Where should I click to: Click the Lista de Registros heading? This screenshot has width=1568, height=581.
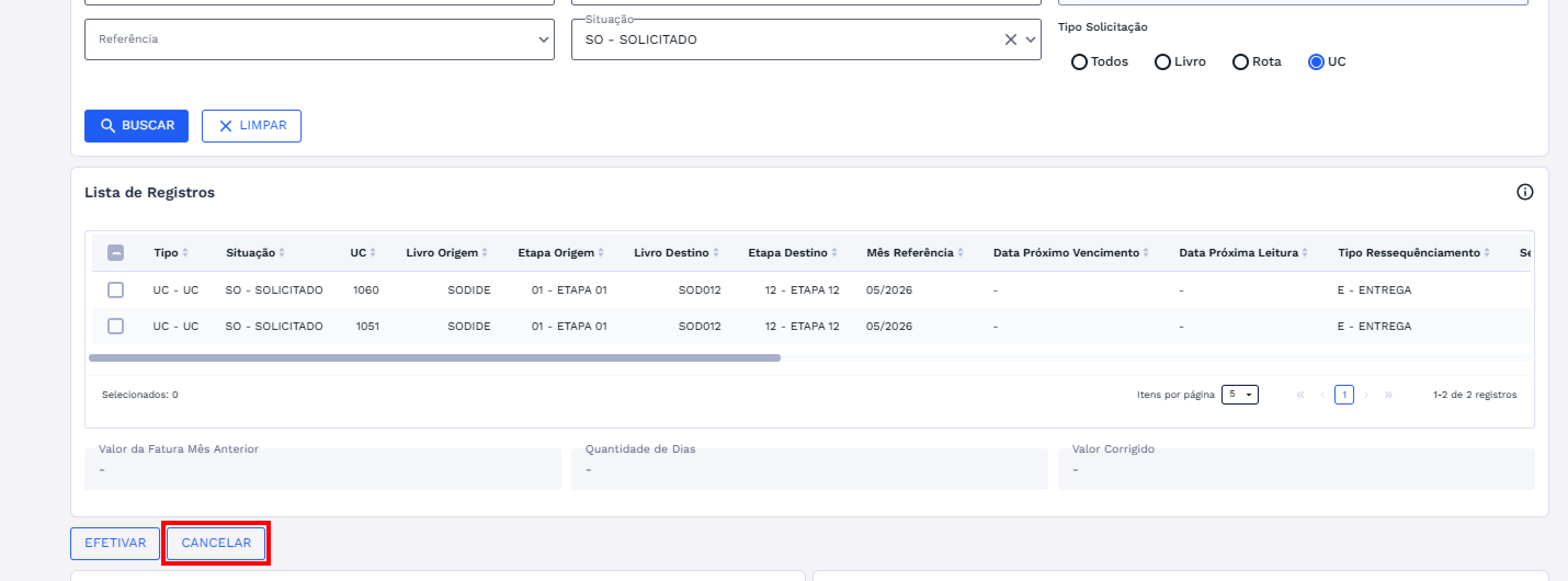point(150,193)
